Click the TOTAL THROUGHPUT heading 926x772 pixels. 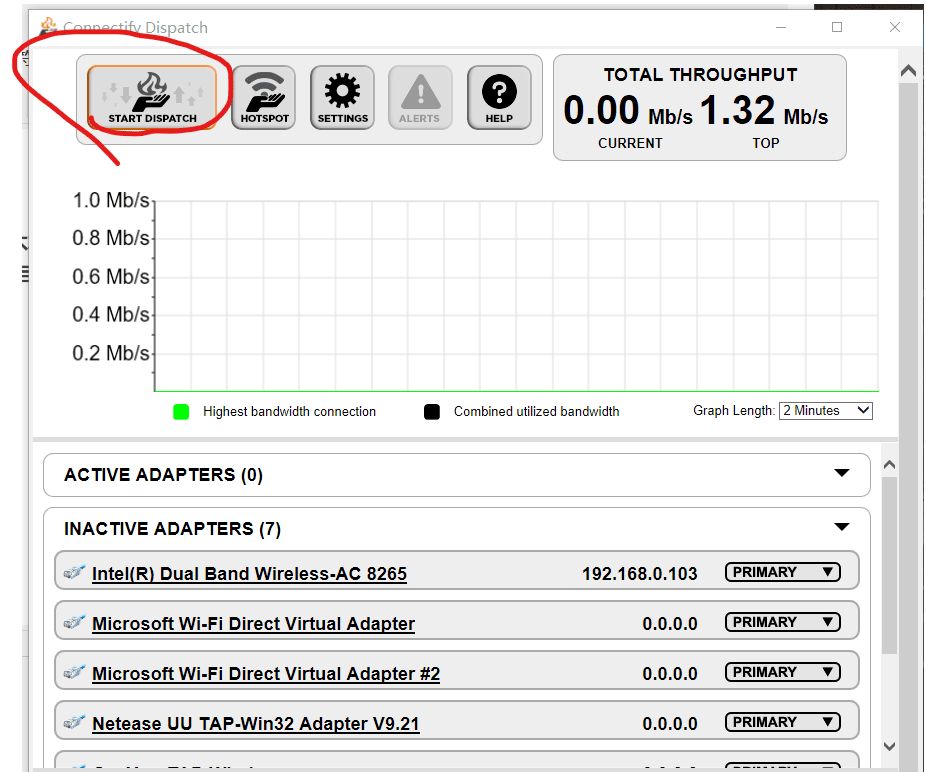[x=700, y=74]
